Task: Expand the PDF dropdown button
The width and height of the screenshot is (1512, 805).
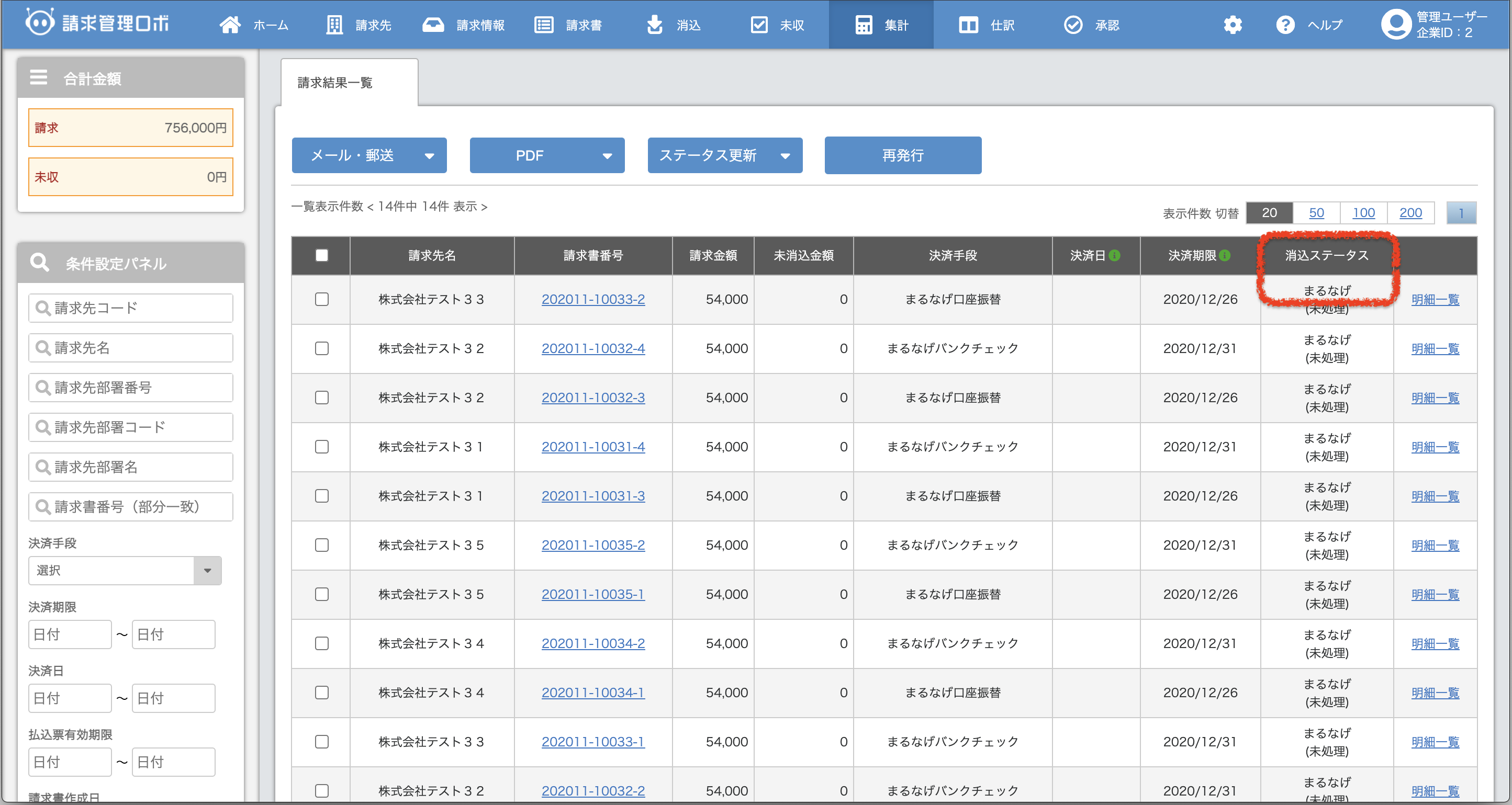Action: click(547, 155)
